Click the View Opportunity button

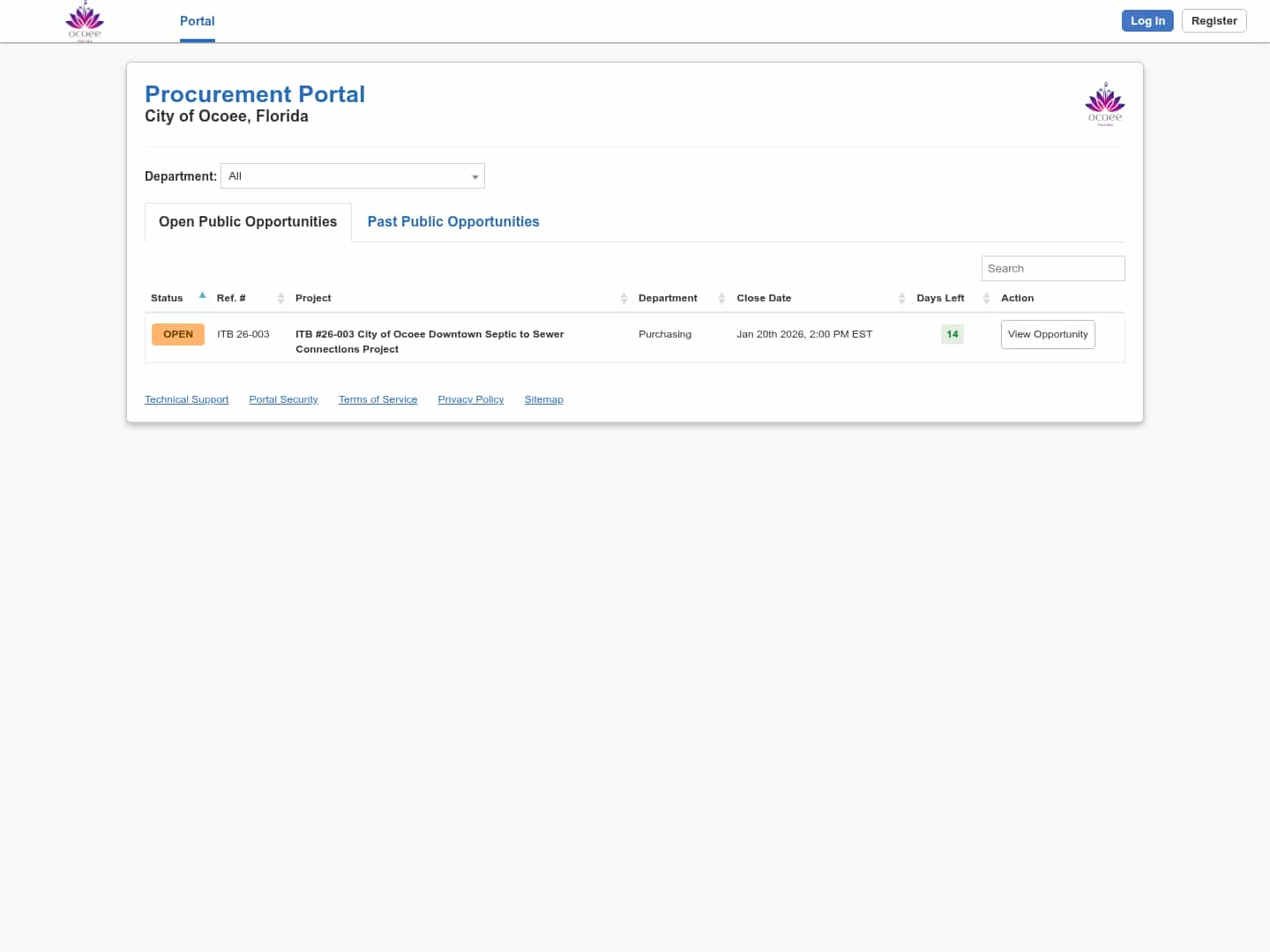coord(1048,334)
